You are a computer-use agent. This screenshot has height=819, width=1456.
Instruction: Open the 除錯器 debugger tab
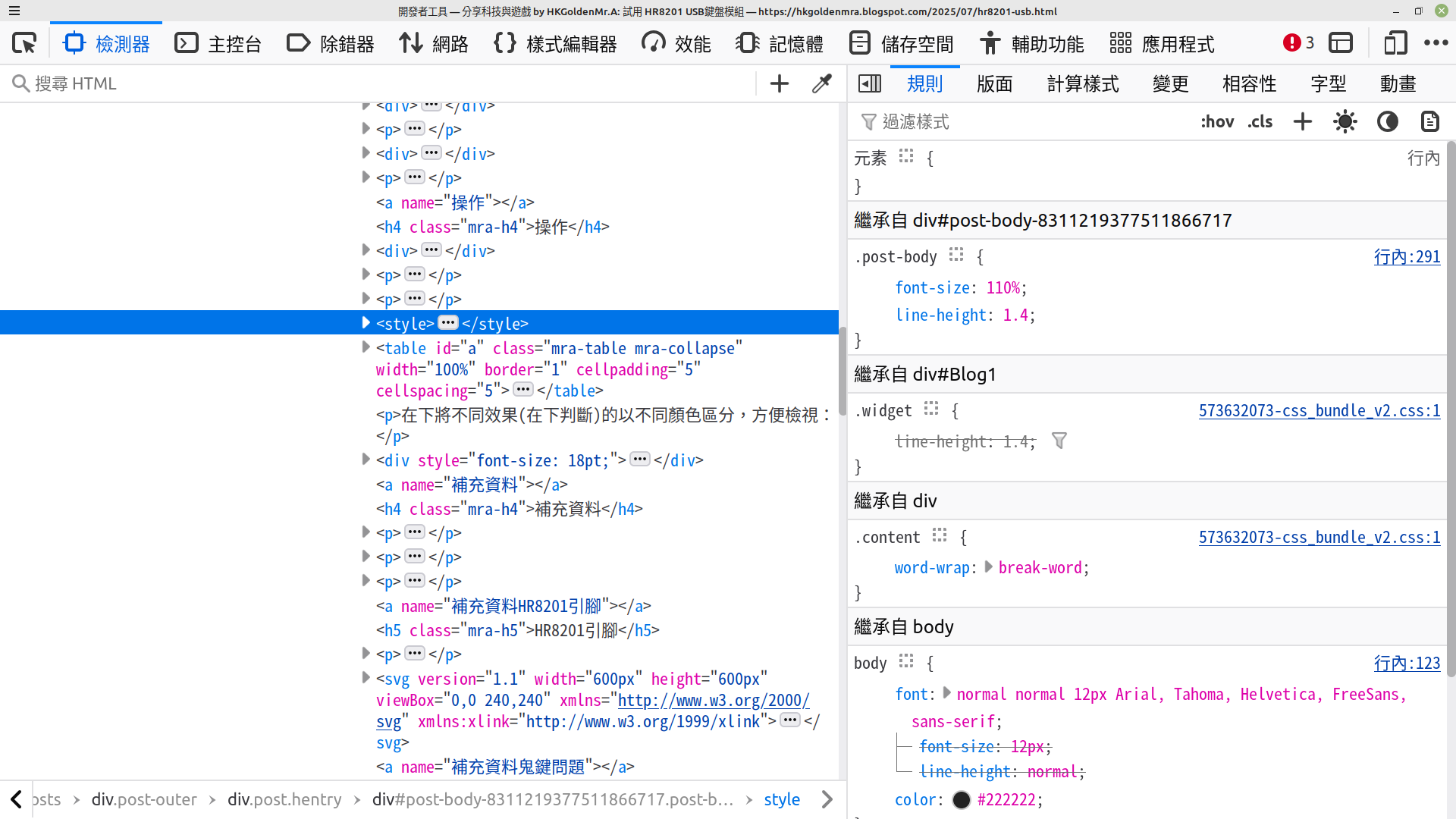(330, 43)
